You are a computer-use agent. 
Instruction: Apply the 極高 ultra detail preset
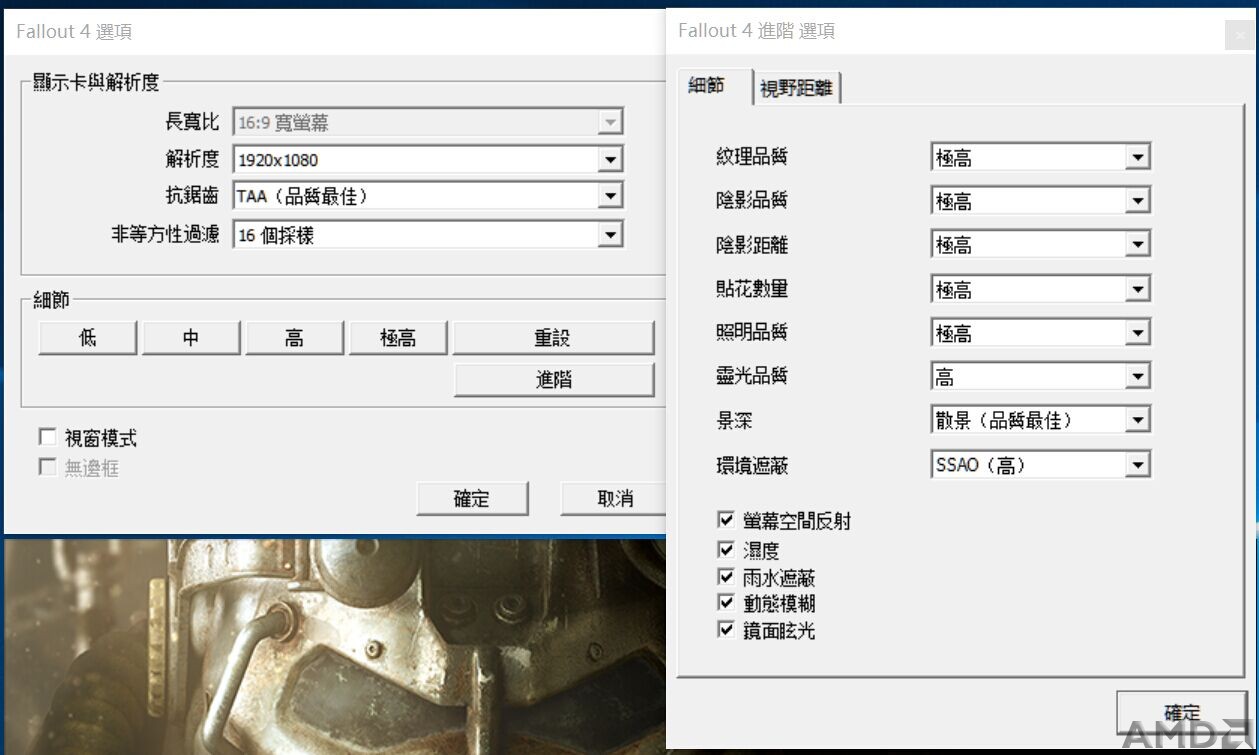(x=398, y=338)
